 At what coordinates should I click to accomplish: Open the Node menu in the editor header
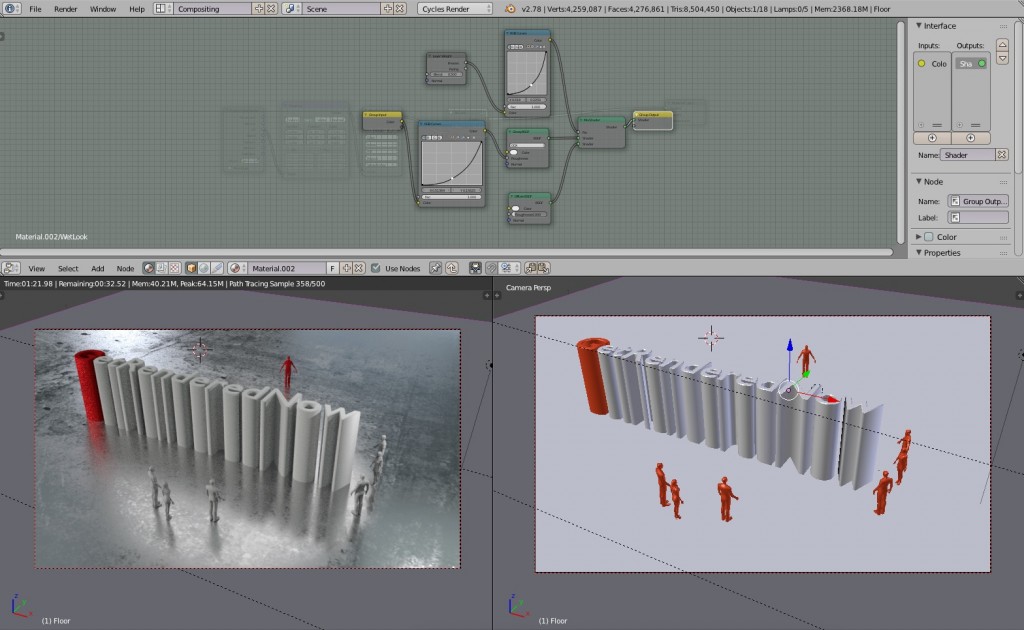[125, 268]
